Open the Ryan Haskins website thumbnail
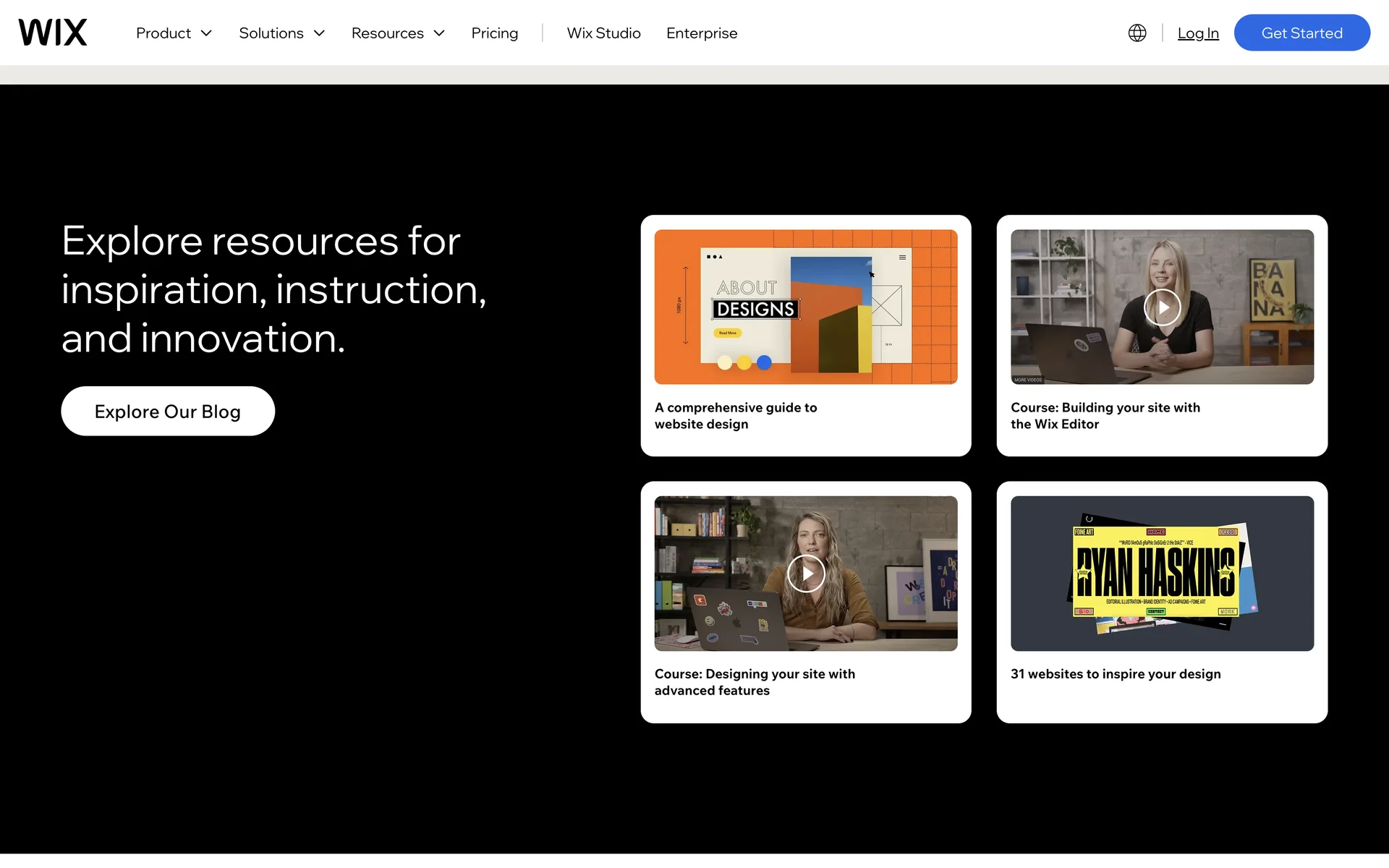The height and width of the screenshot is (868, 1389). tap(1161, 573)
